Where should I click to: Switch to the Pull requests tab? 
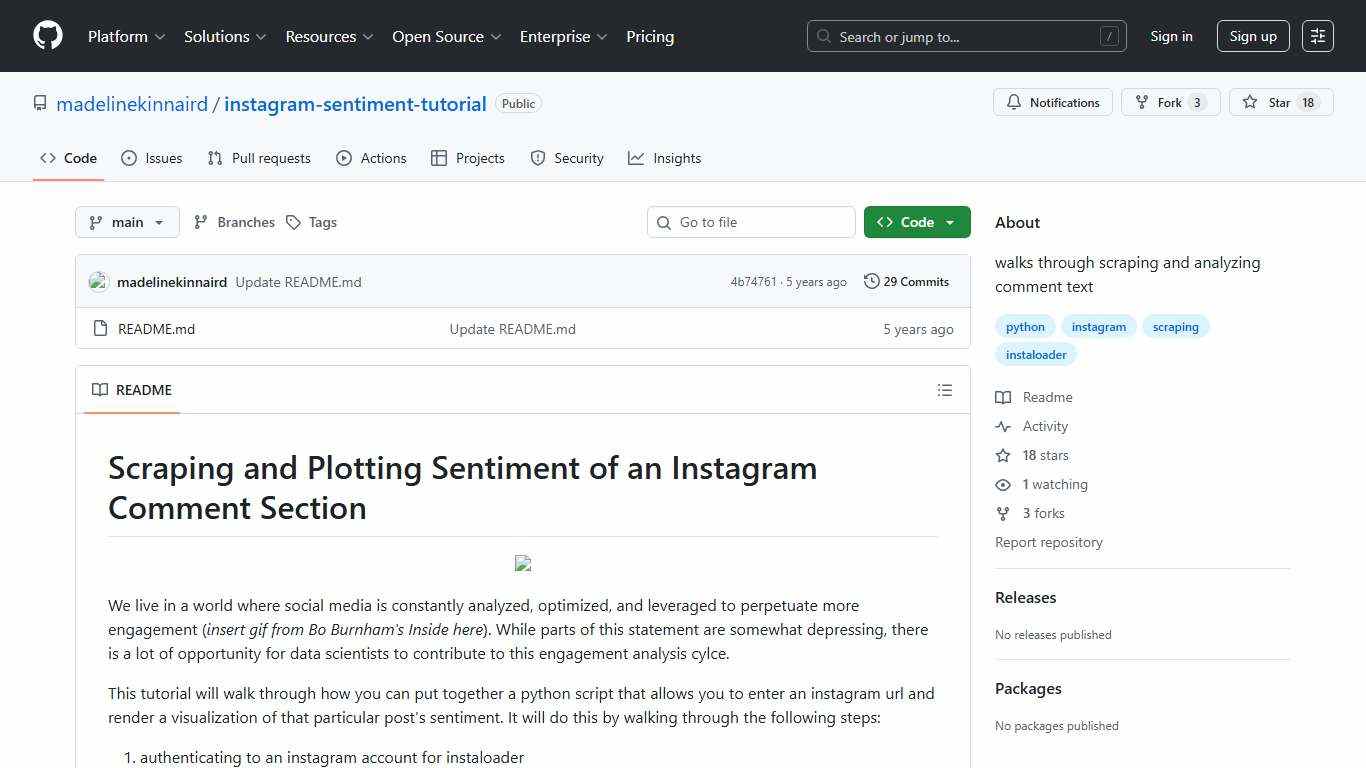[259, 158]
